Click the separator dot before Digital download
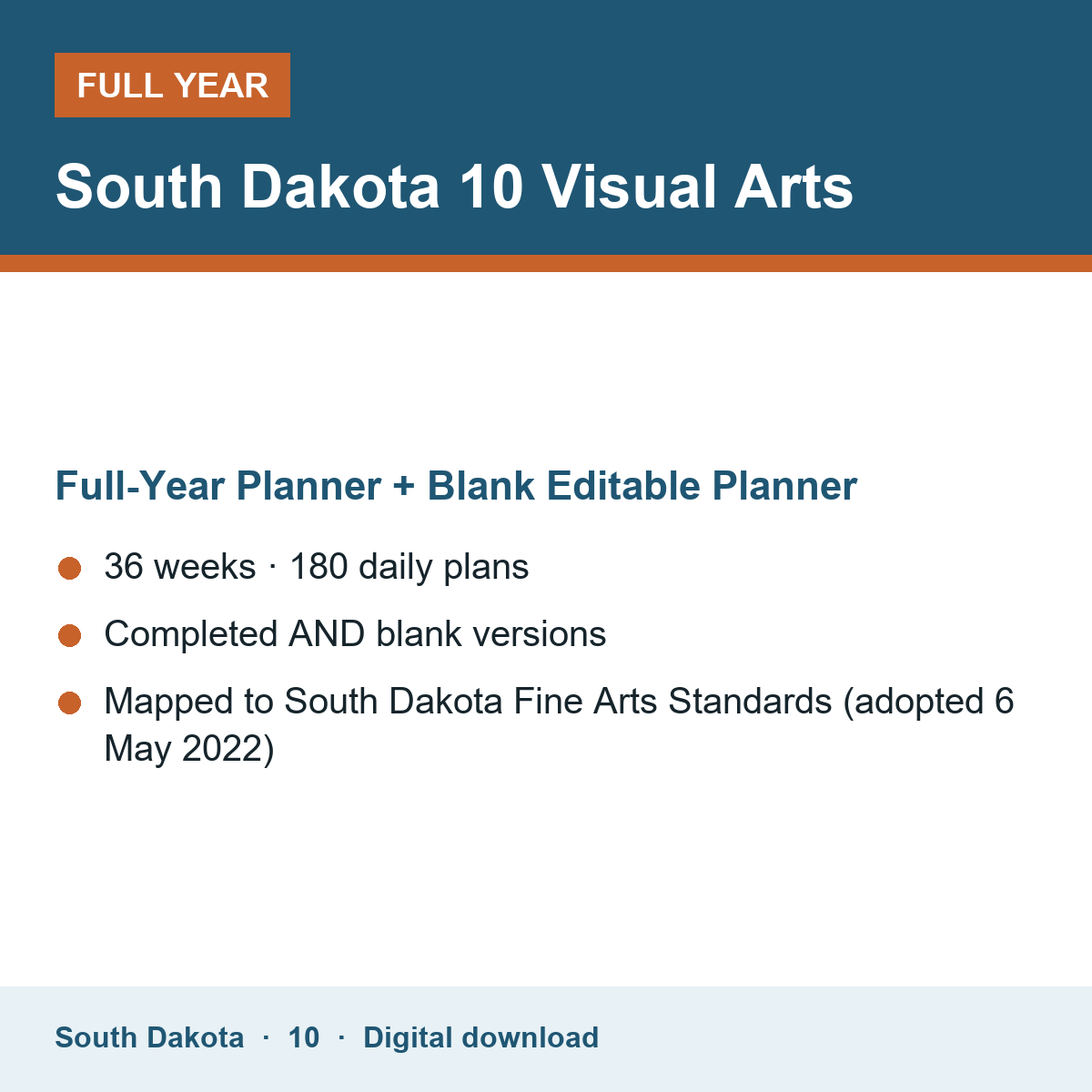This screenshot has width=1092, height=1092. click(x=341, y=1037)
